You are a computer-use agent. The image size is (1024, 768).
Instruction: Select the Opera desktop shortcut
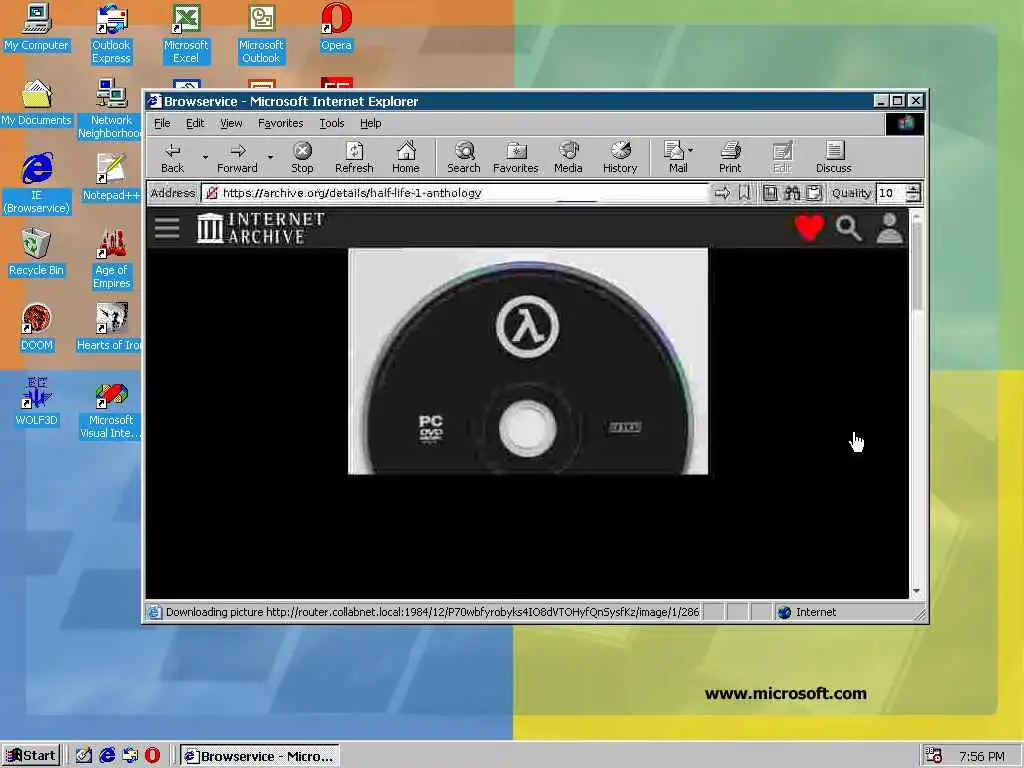coord(336,27)
